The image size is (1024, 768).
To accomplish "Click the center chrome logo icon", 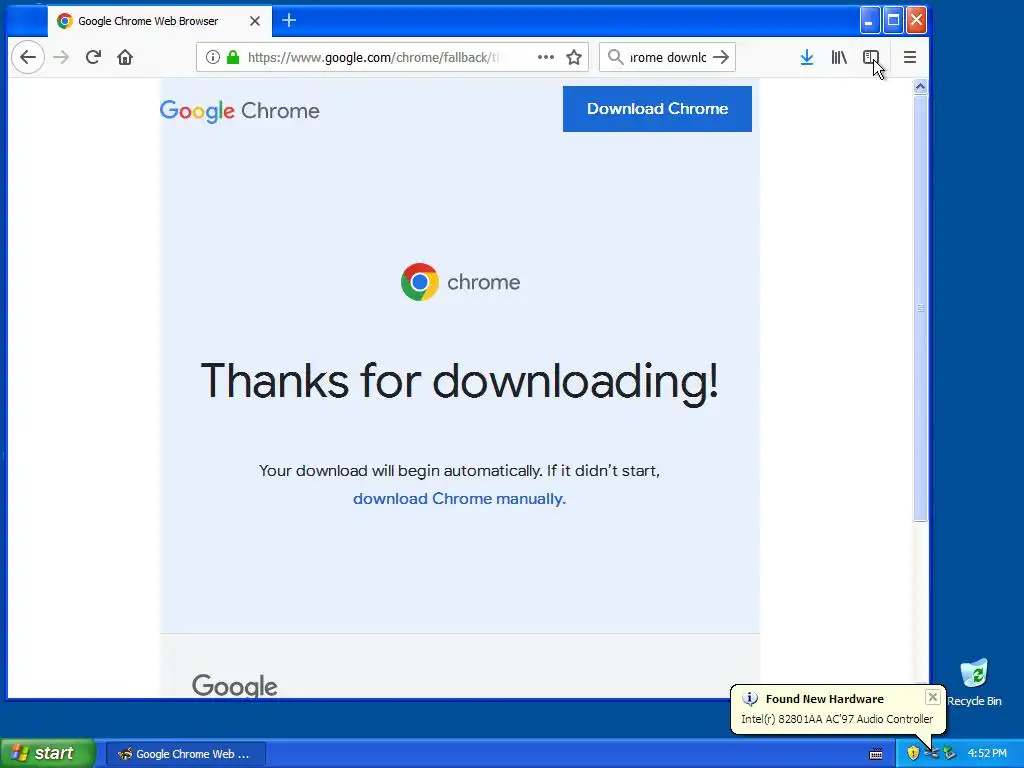I will point(419,282).
